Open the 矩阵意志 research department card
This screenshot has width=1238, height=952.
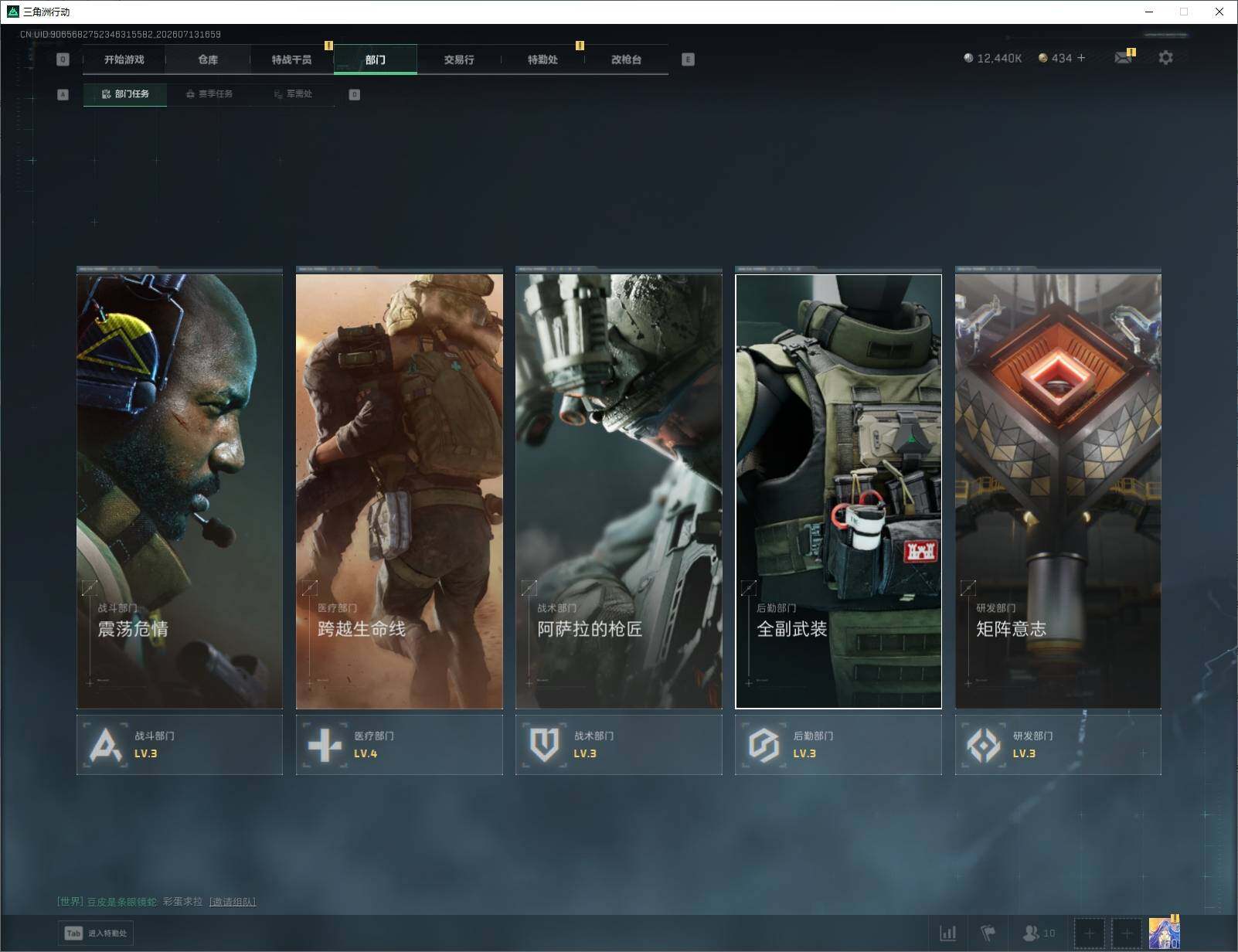(1058, 491)
